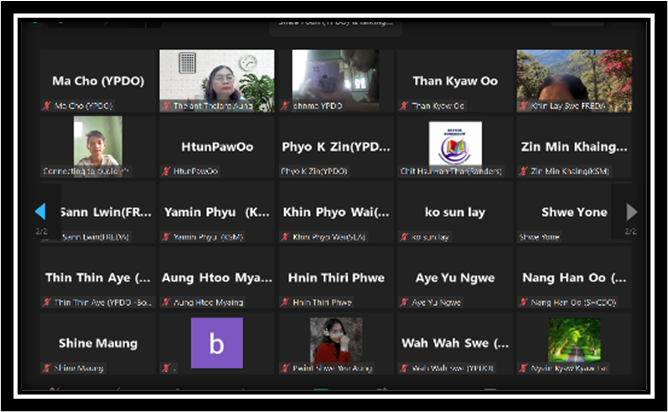The height and width of the screenshot is (412, 668).
Task: Select Thin Thin Aye participant tile
Action: click(x=98, y=278)
